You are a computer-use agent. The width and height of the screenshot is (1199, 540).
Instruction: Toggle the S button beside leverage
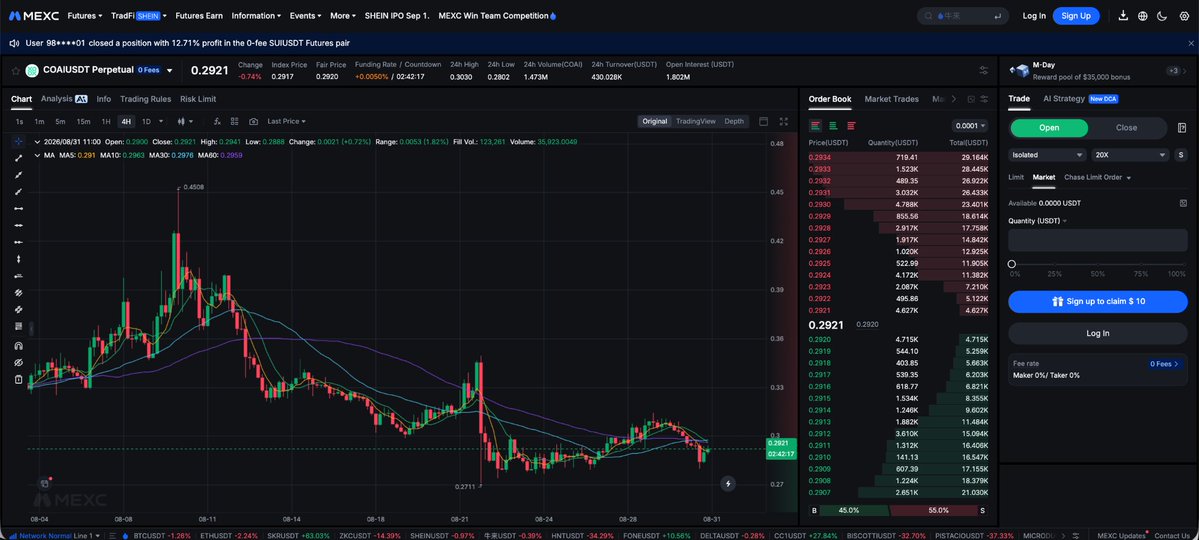(1182, 155)
